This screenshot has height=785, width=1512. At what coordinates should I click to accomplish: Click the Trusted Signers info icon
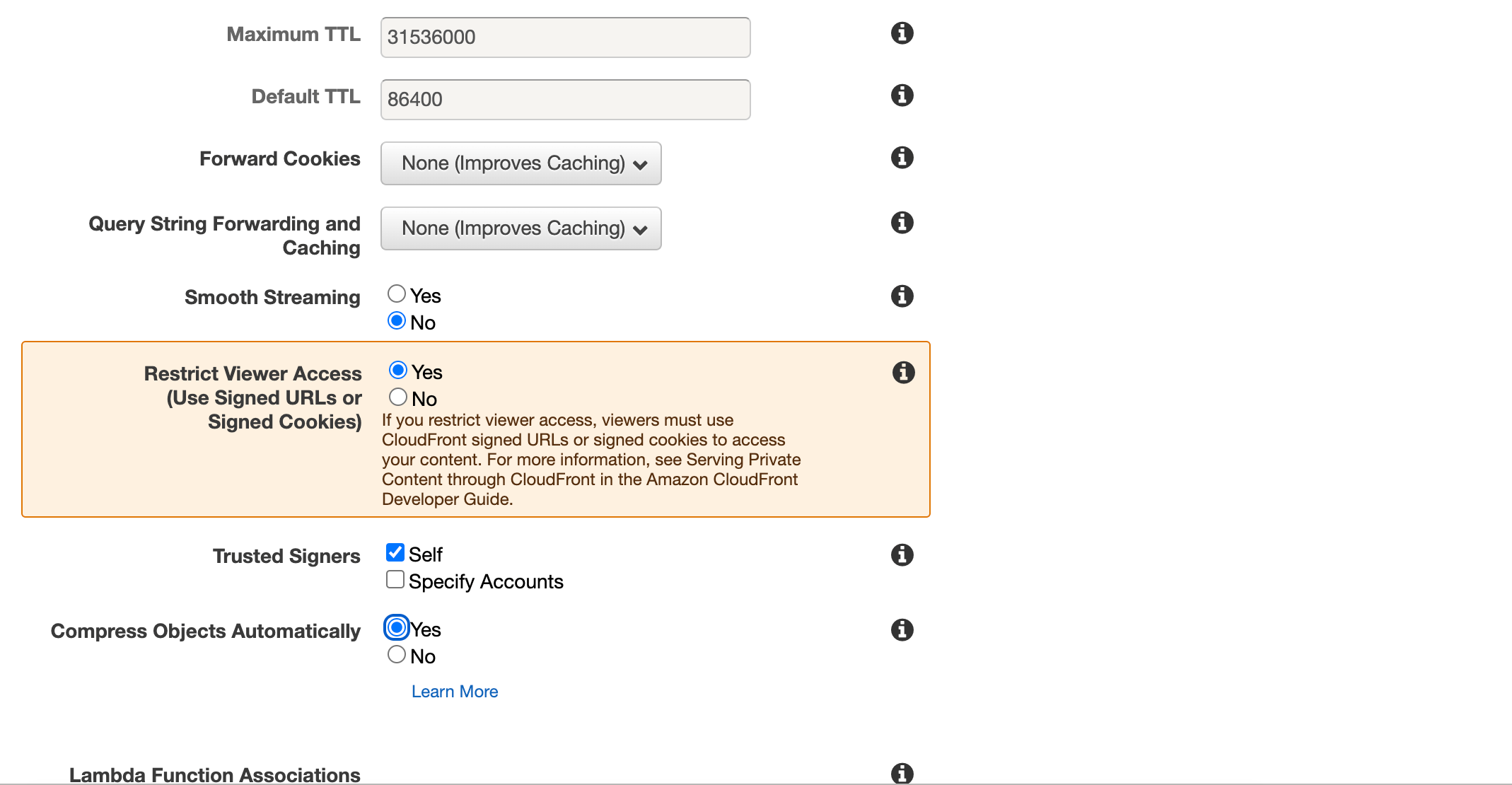(902, 555)
